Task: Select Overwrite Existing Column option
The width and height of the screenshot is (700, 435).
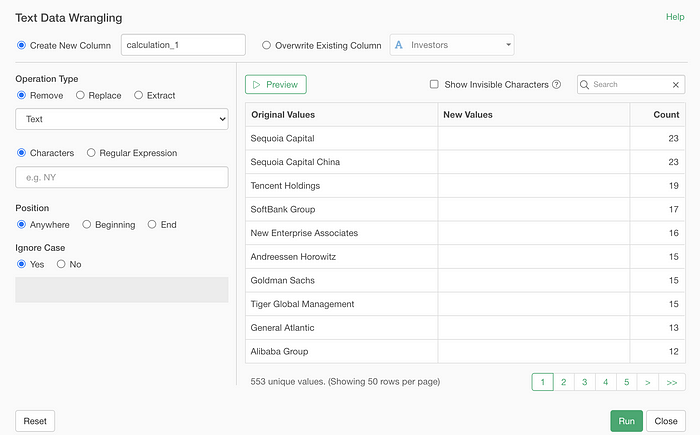Action: (x=267, y=45)
